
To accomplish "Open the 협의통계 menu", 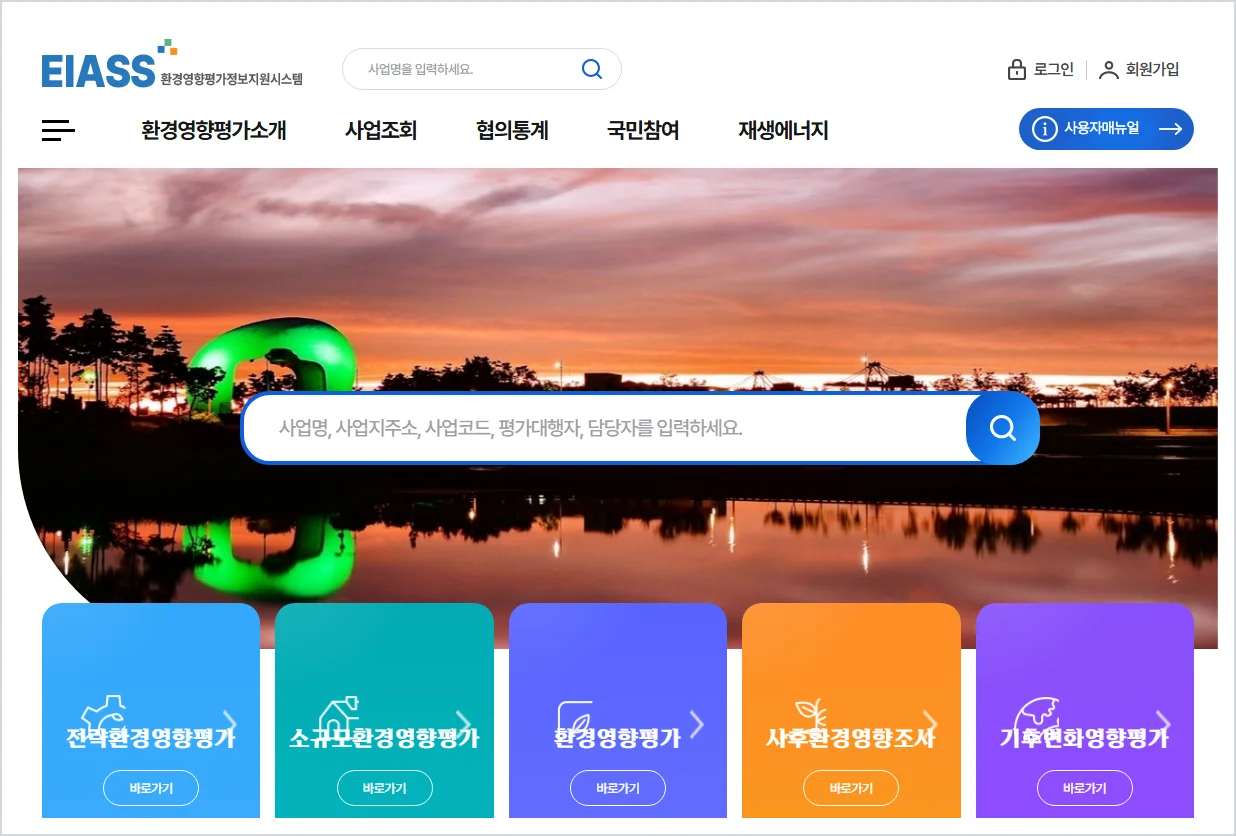I will click(x=512, y=130).
